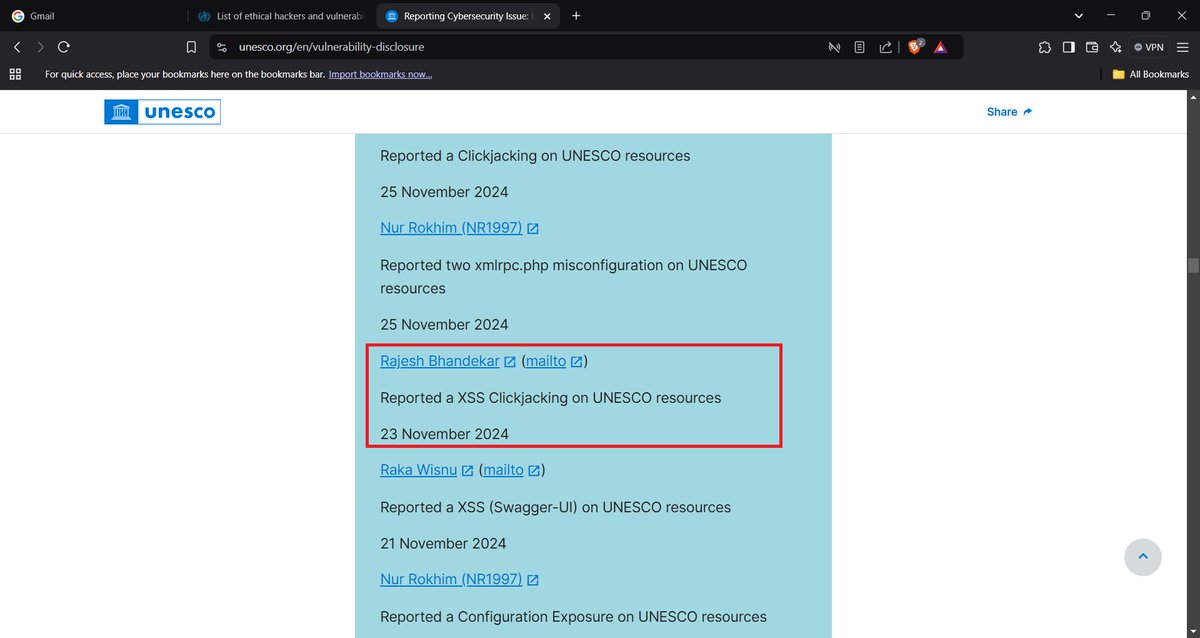Click Import bookmarks now link
The image size is (1200, 638).
click(380, 74)
